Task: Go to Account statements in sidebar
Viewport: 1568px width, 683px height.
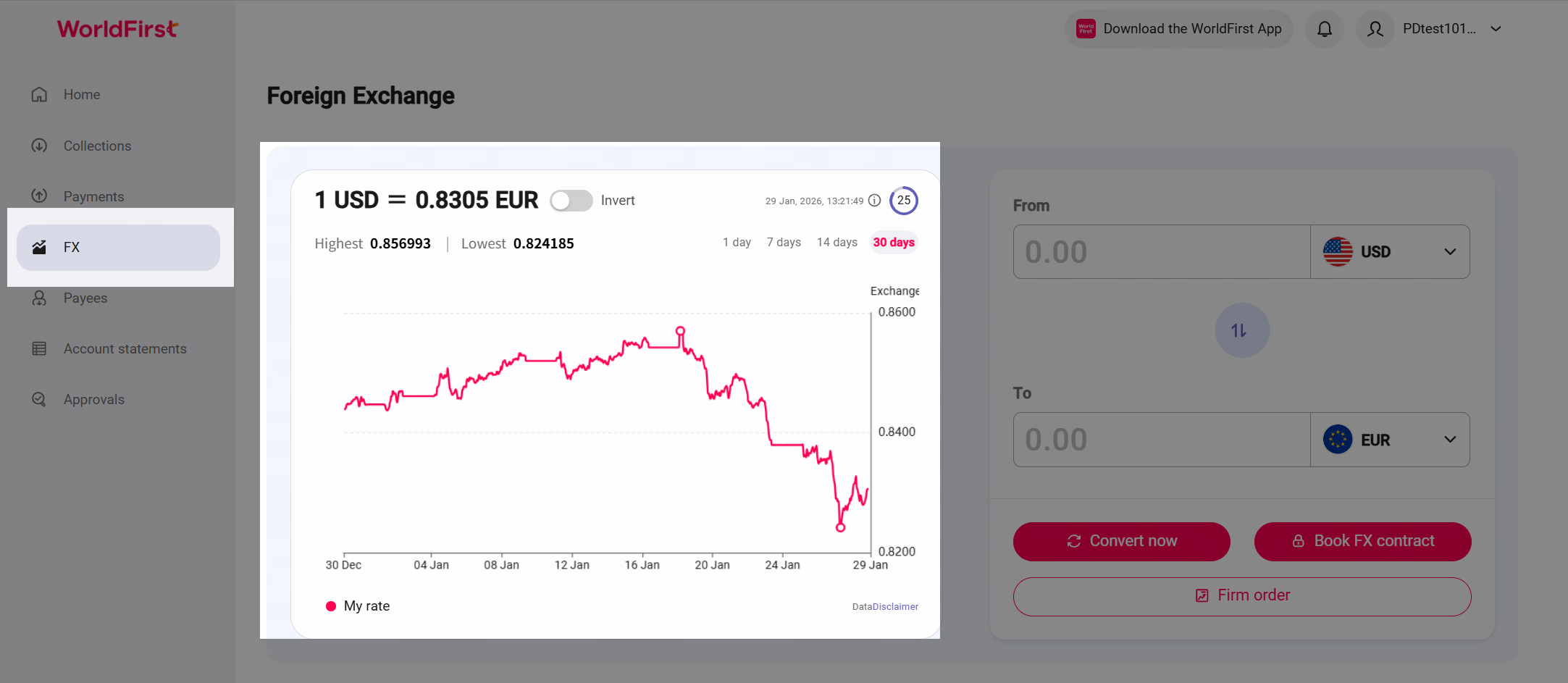Action: tap(125, 349)
